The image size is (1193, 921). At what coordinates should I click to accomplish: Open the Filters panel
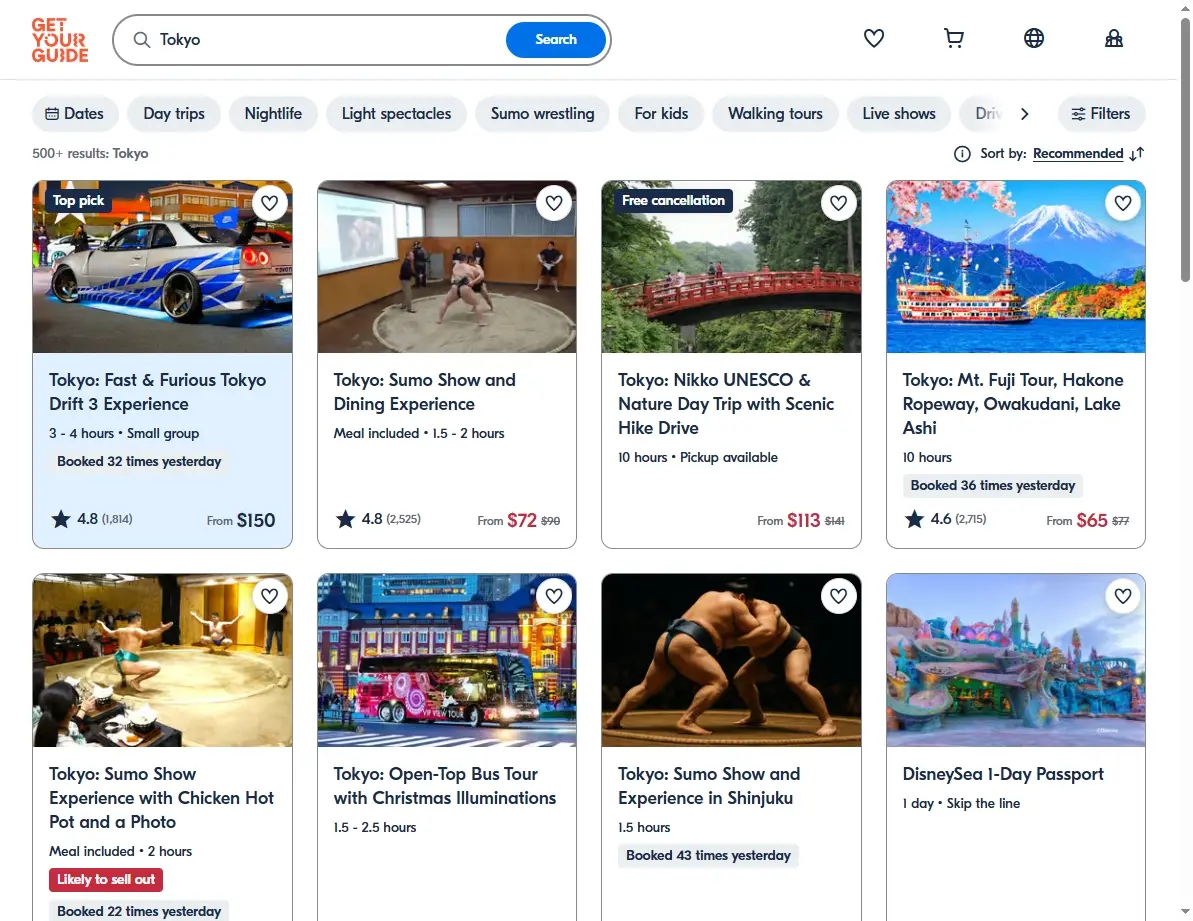[x=1101, y=114]
